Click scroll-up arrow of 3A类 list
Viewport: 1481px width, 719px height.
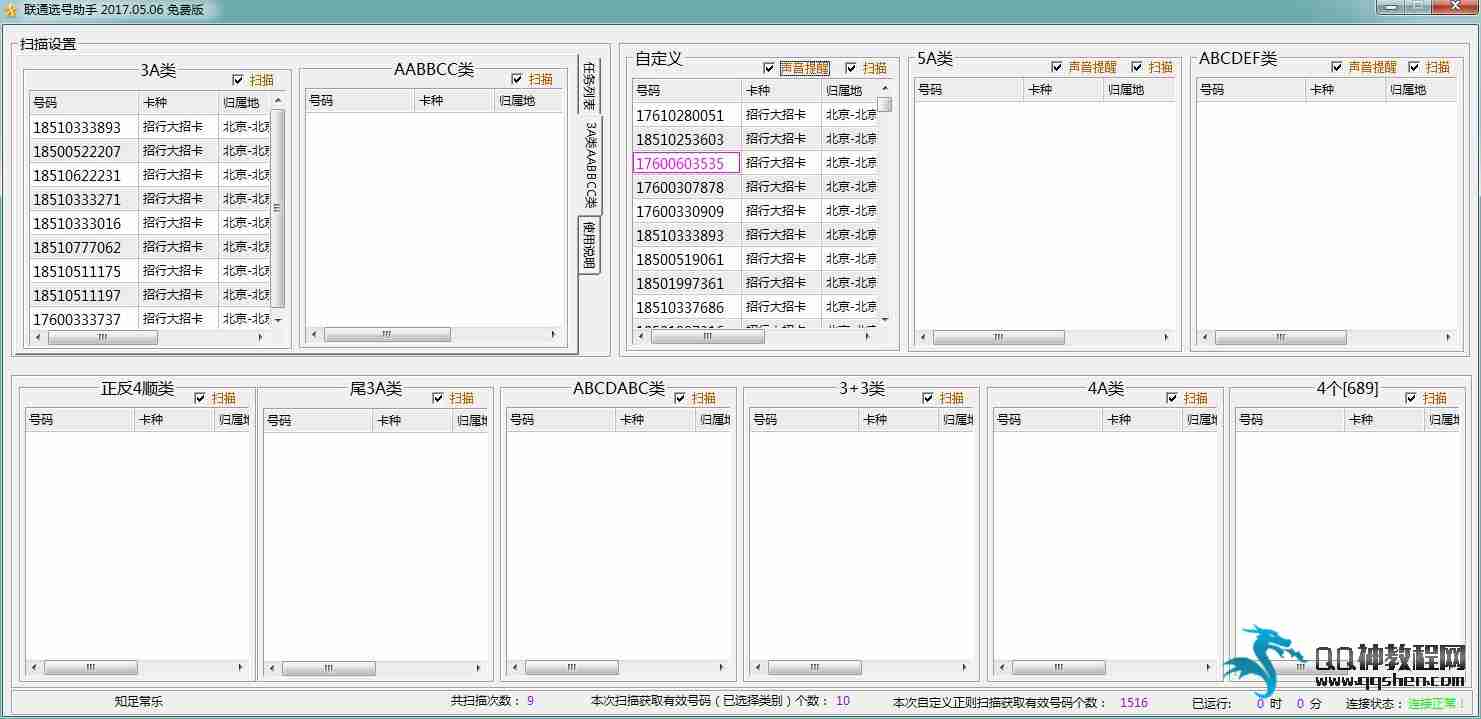click(278, 100)
